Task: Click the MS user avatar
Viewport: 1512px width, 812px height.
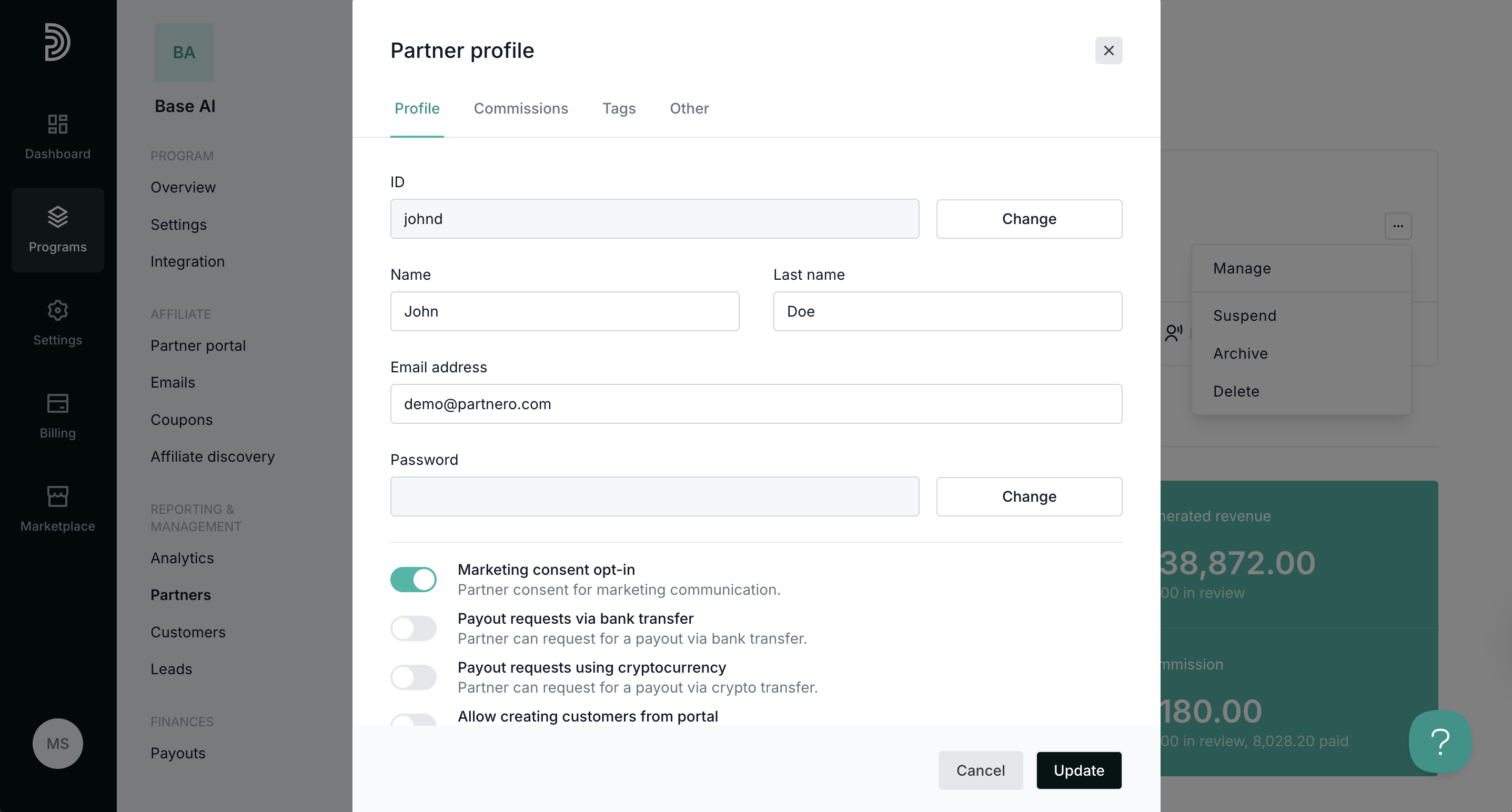Action: pyautogui.click(x=57, y=743)
